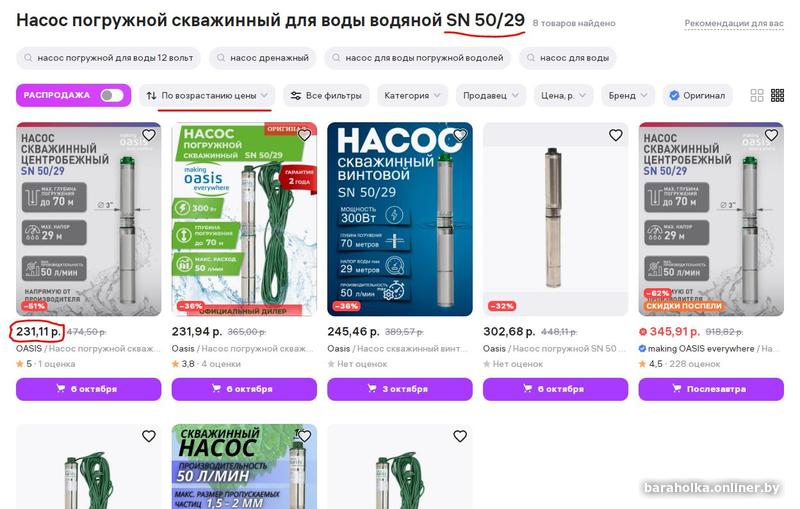Open the Продавец filter dropdown
800x509 pixels.
click(x=491, y=95)
